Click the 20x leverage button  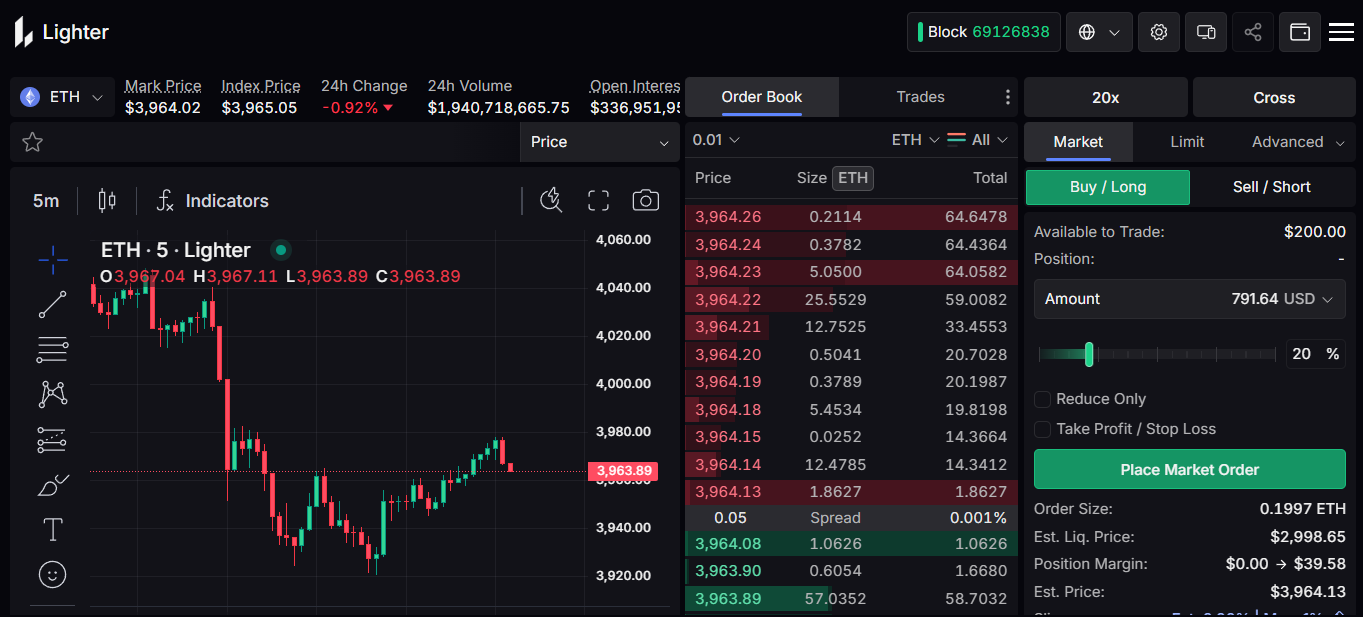(x=1106, y=98)
